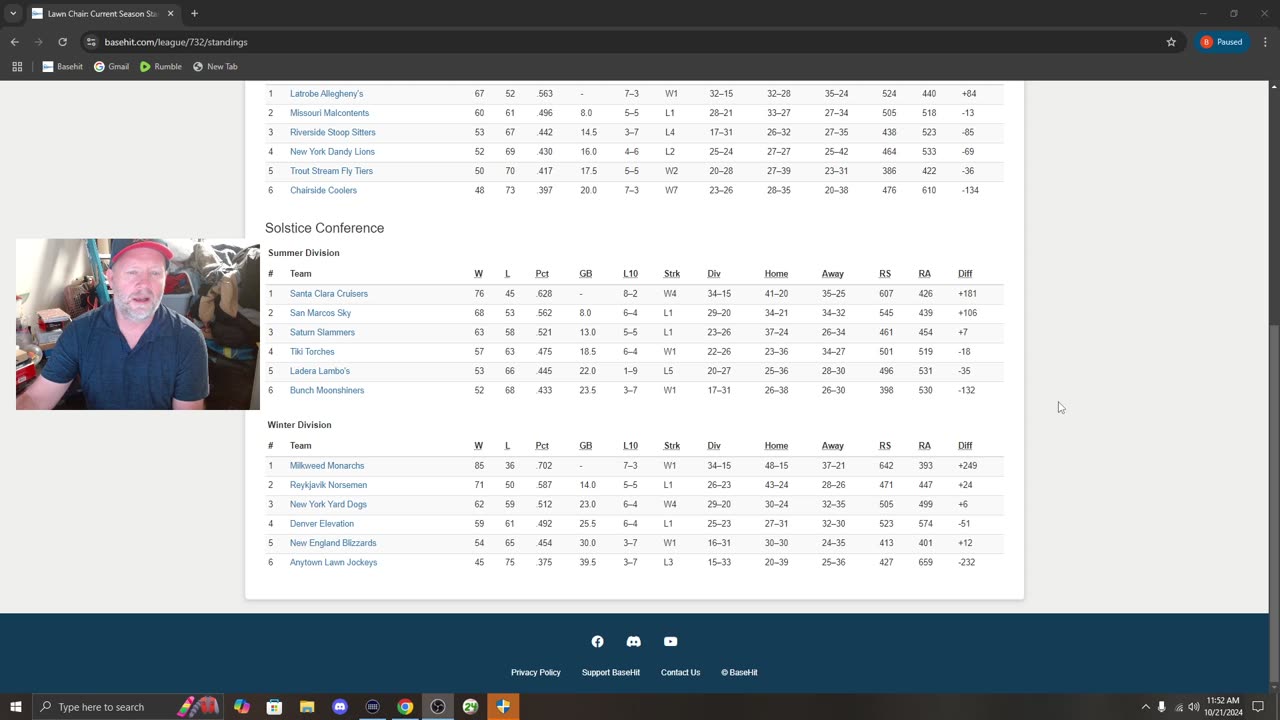Open Google Chrome from the taskbar
The width and height of the screenshot is (1280, 720).
coord(405,707)
